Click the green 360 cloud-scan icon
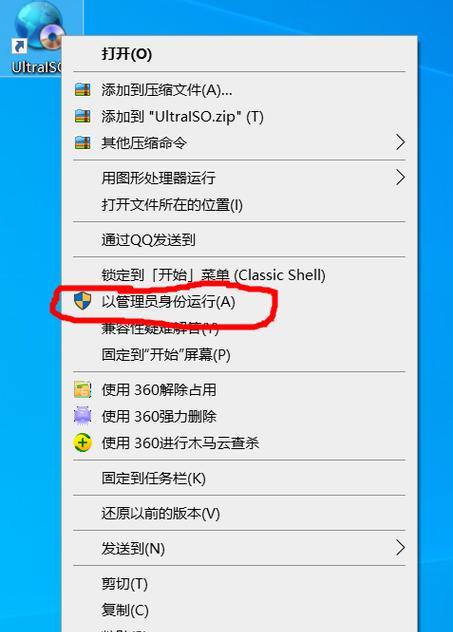Screen dimensions: 453x632 tap(83, 443)
